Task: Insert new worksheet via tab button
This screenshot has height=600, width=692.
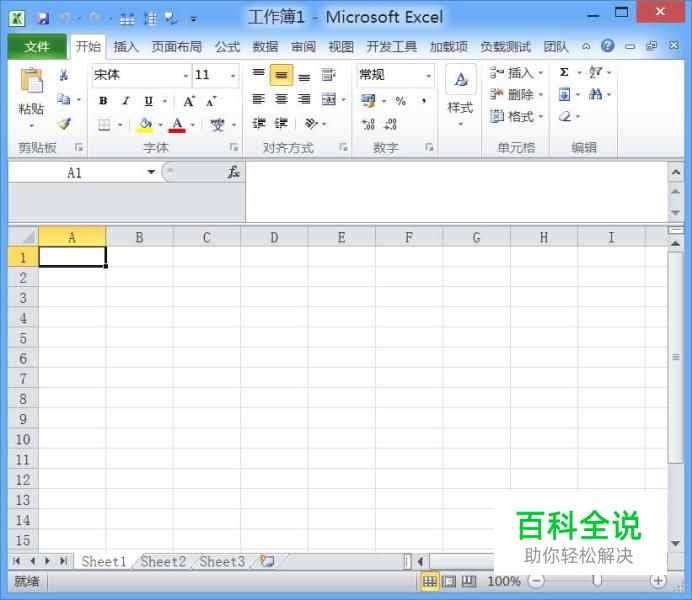Action: click(267, 561)
